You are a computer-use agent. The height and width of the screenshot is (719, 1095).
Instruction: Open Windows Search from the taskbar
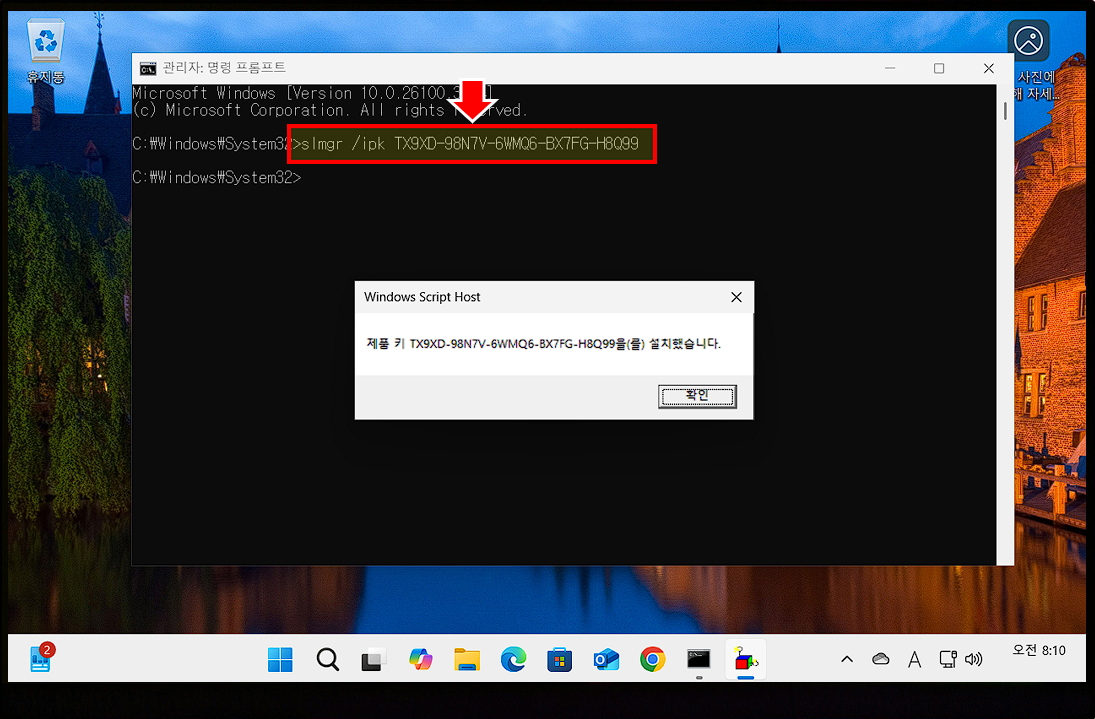(326, 659)
